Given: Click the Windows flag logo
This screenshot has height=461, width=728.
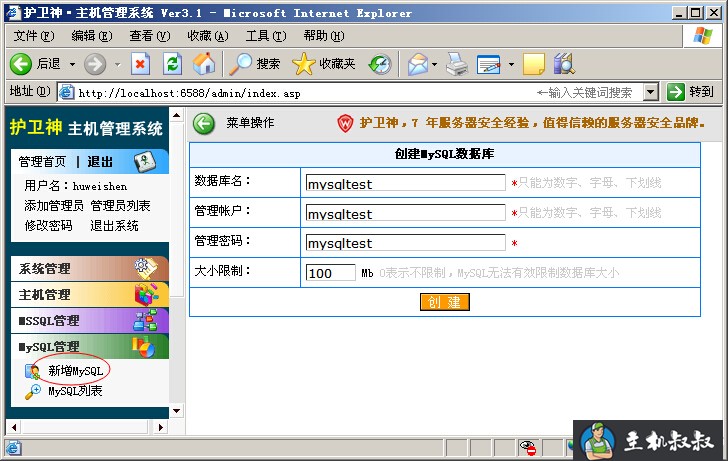Looking at the screenshot, I should point(703,35).
